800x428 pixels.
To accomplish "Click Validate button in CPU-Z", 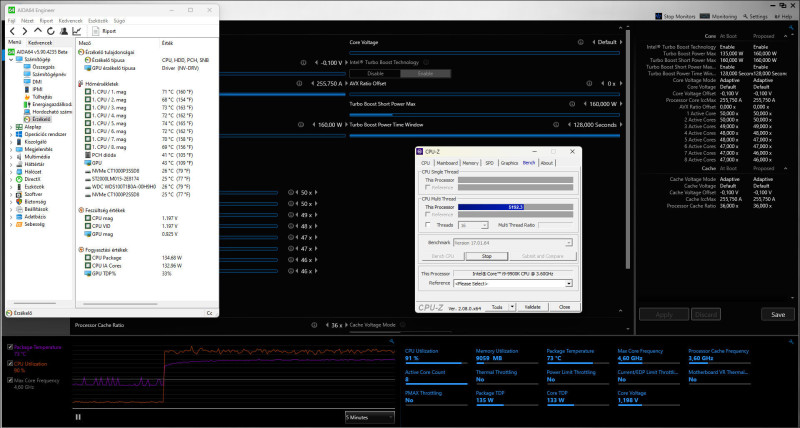I will [x=533, y=307].
